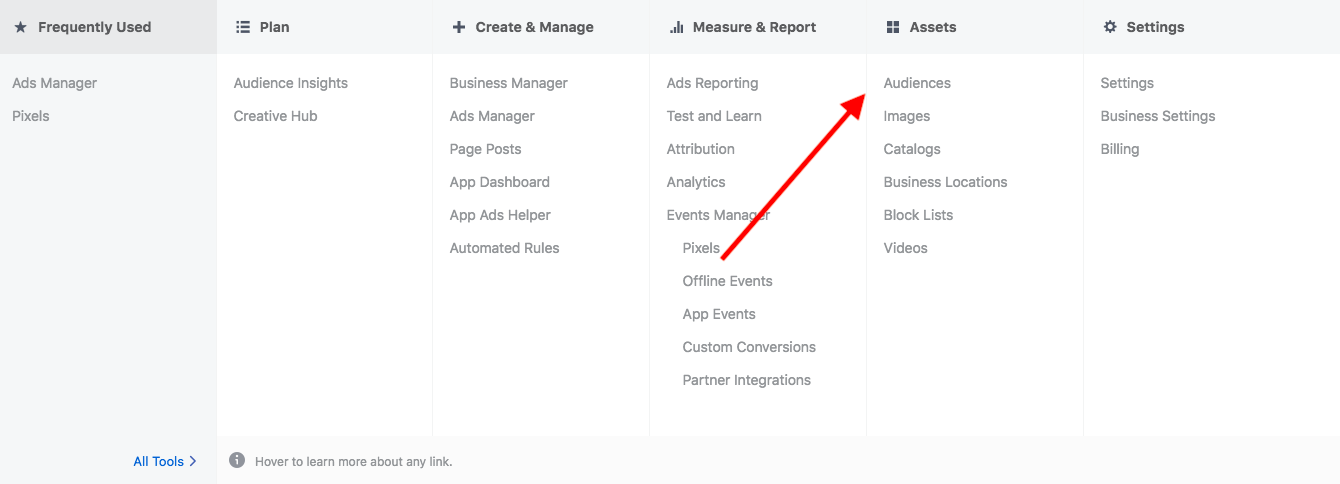Select the Create & Manage header text

click(535, 27)
